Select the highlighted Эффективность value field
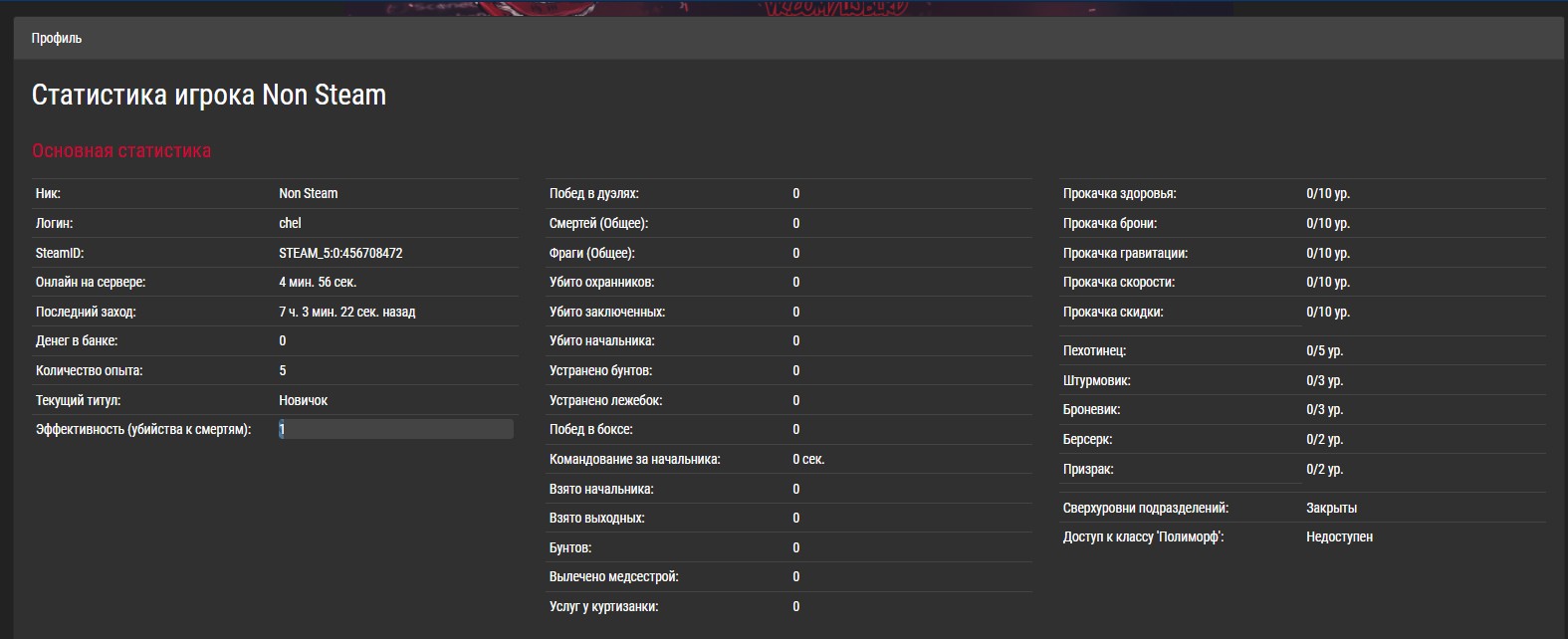Screen dimensions: 1568x639 (x=395, y=429)
